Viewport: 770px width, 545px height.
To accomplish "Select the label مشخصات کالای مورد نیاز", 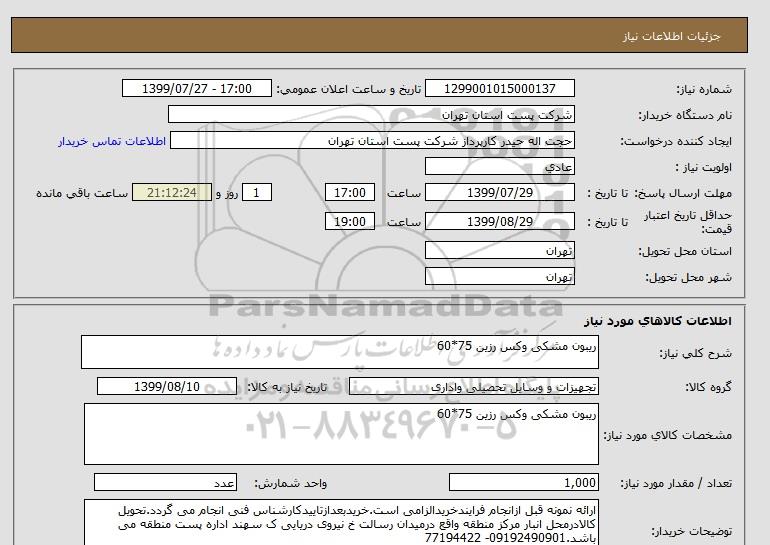I will click(667, 435).
